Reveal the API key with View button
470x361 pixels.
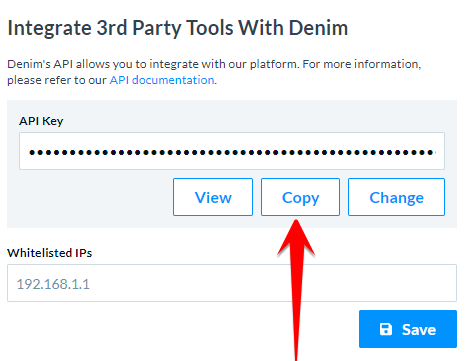click(213, 197)
